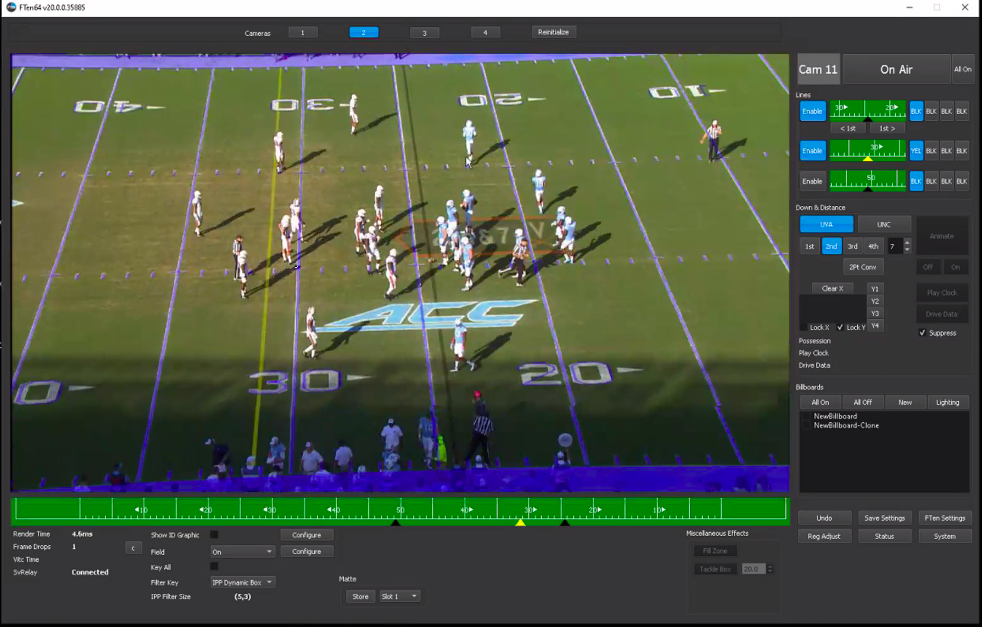Click the '1st >' button
The image size is (982, 627).
[x=887, y=128]
